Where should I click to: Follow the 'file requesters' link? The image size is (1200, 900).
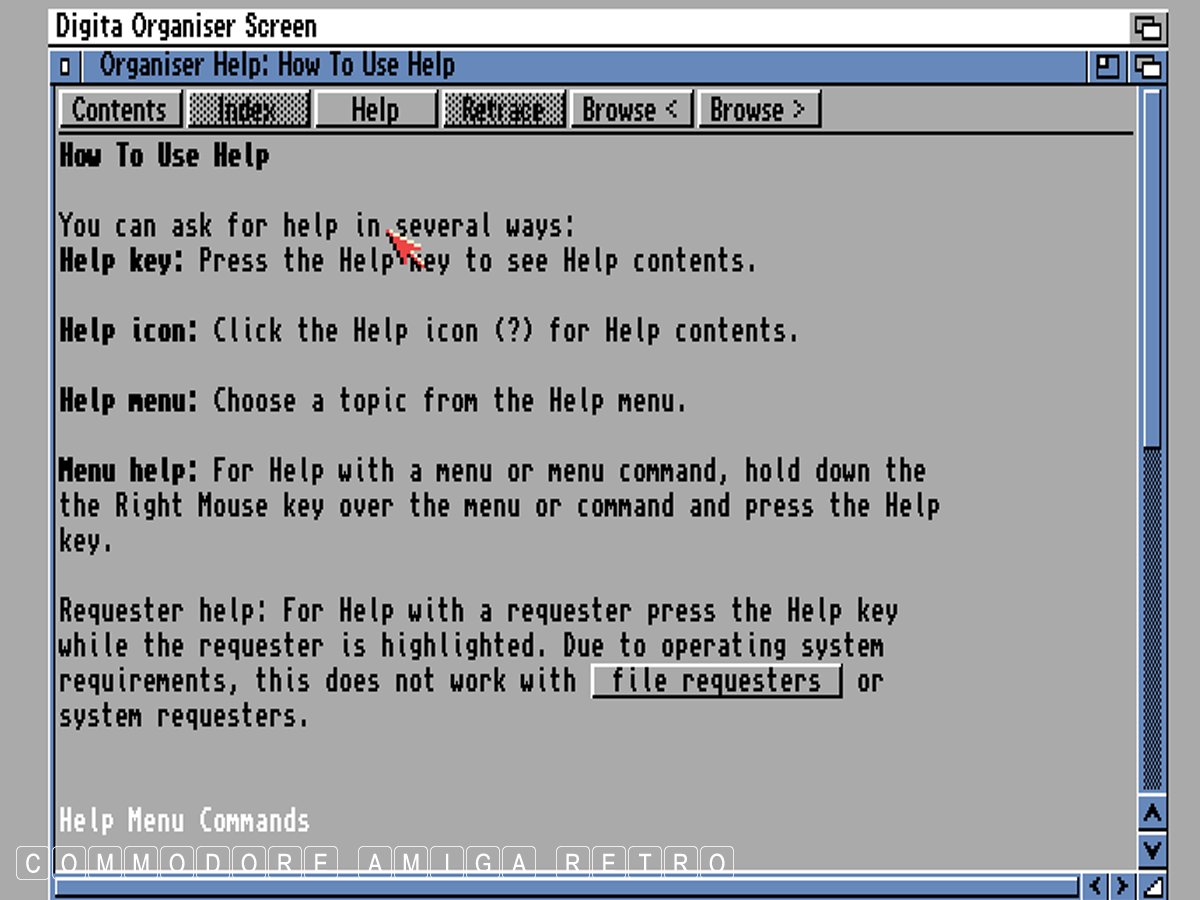click(x=716, y=682)
